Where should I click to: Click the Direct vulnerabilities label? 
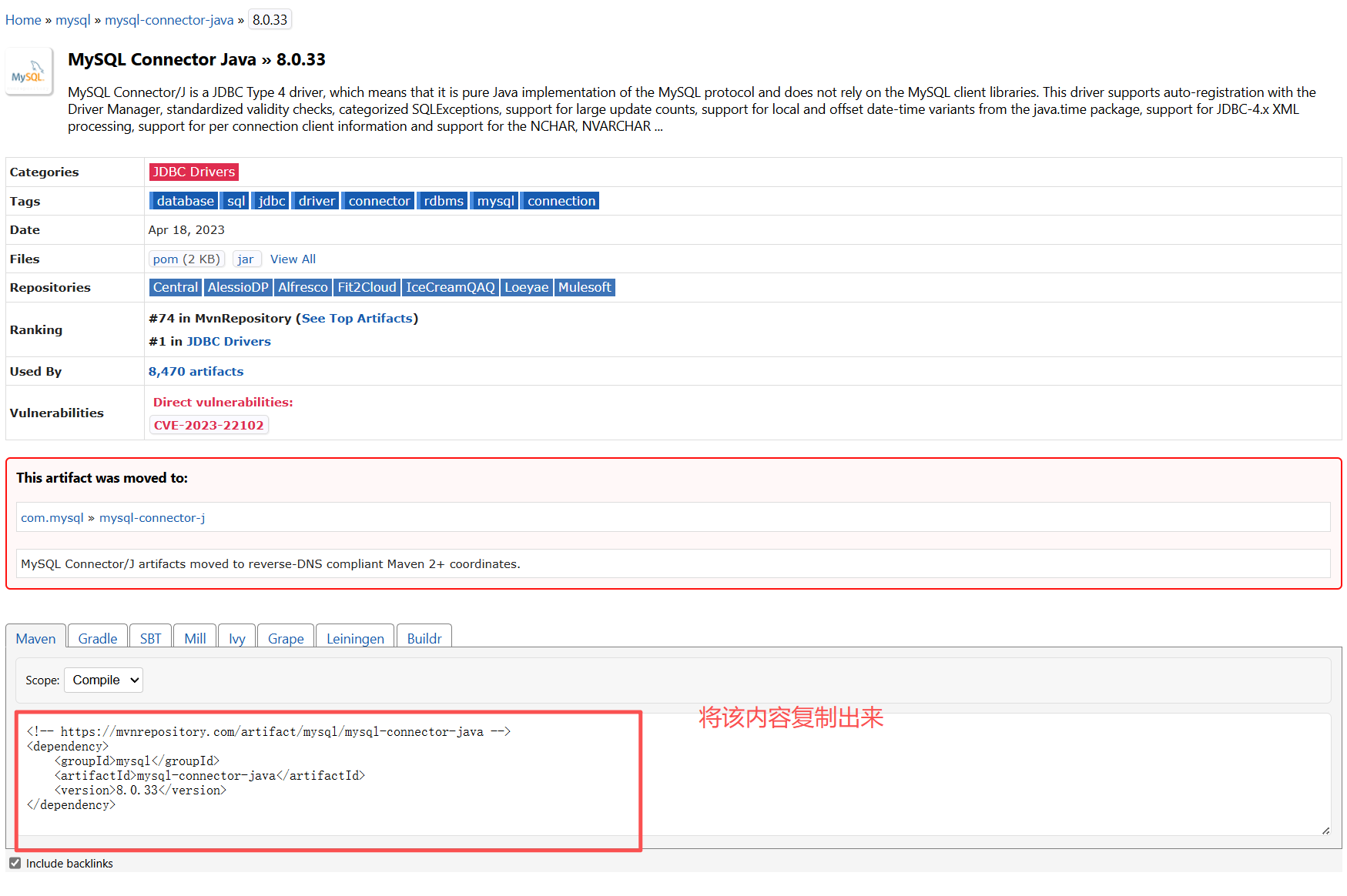[223, 403]
